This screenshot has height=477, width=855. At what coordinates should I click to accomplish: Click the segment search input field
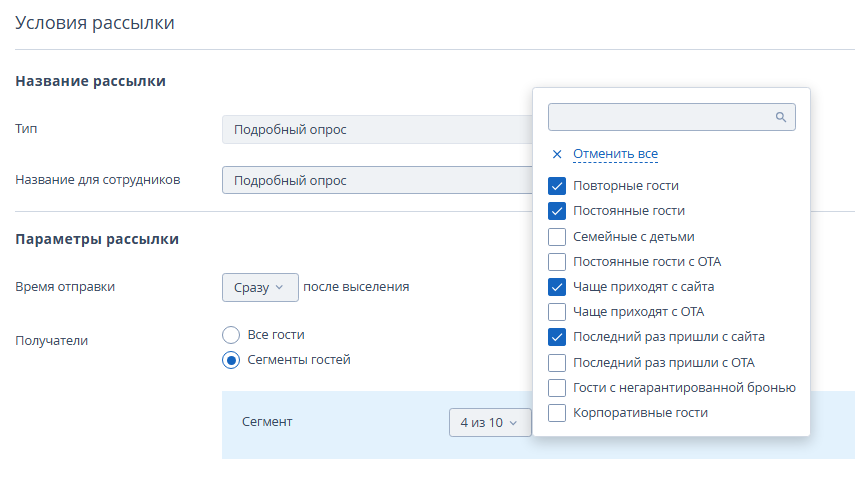point(661,117)
